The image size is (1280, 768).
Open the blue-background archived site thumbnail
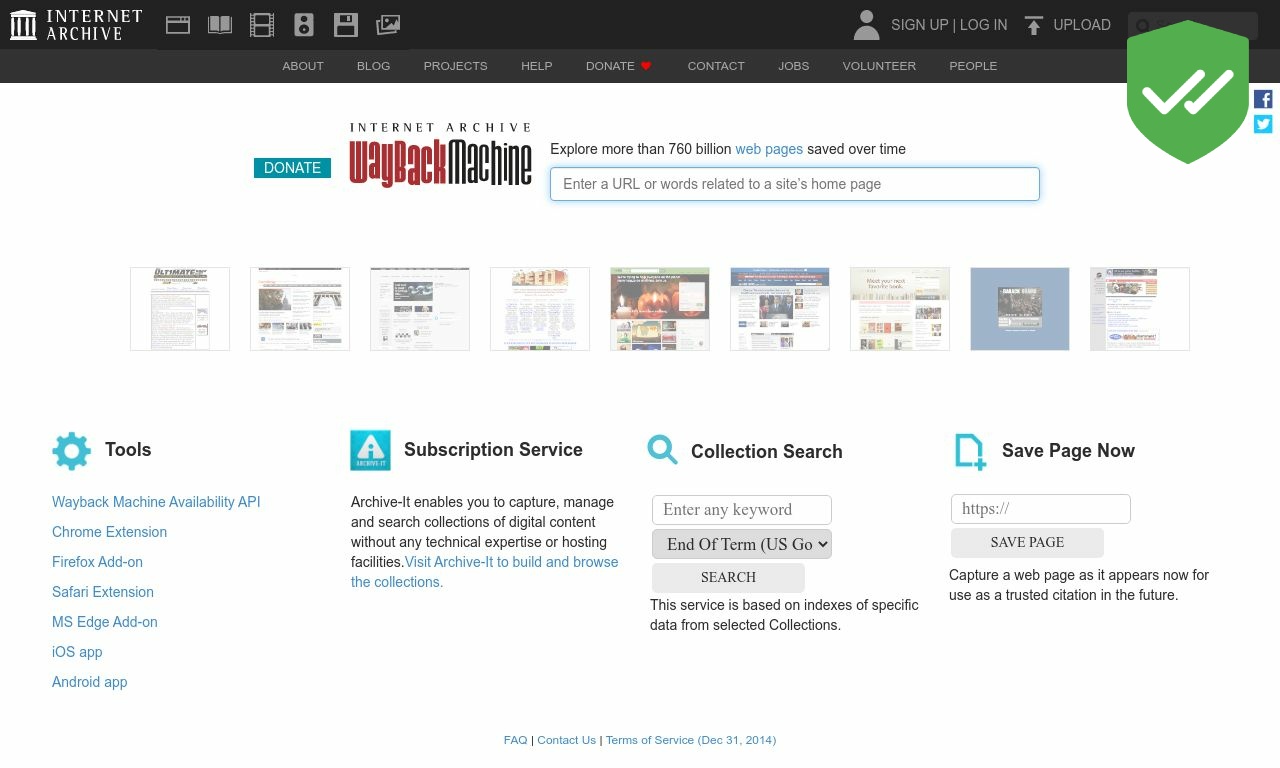(x=1020, y=309)
